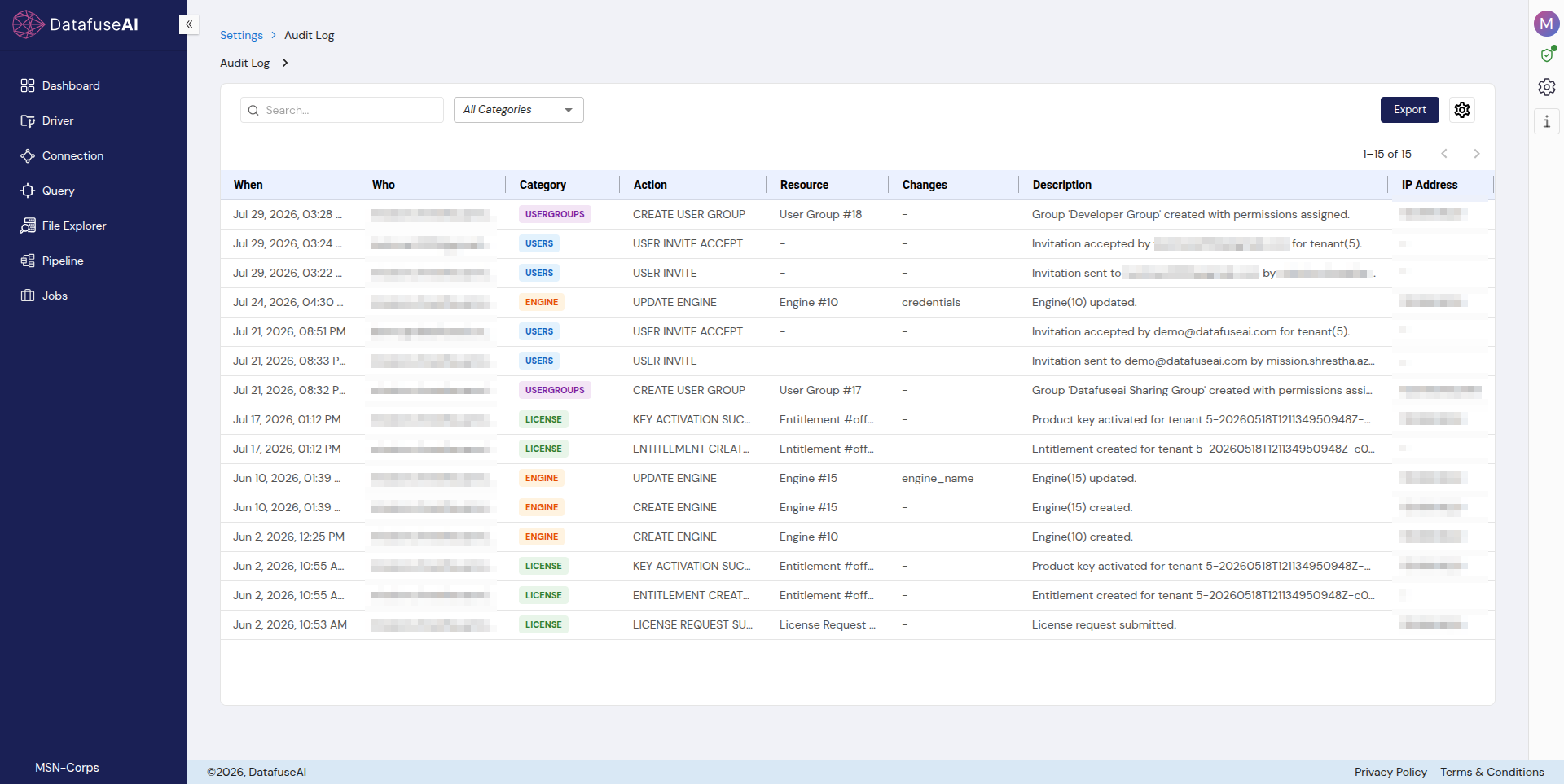
Task: Sort by the Action column header
Action: click(650, 185)
